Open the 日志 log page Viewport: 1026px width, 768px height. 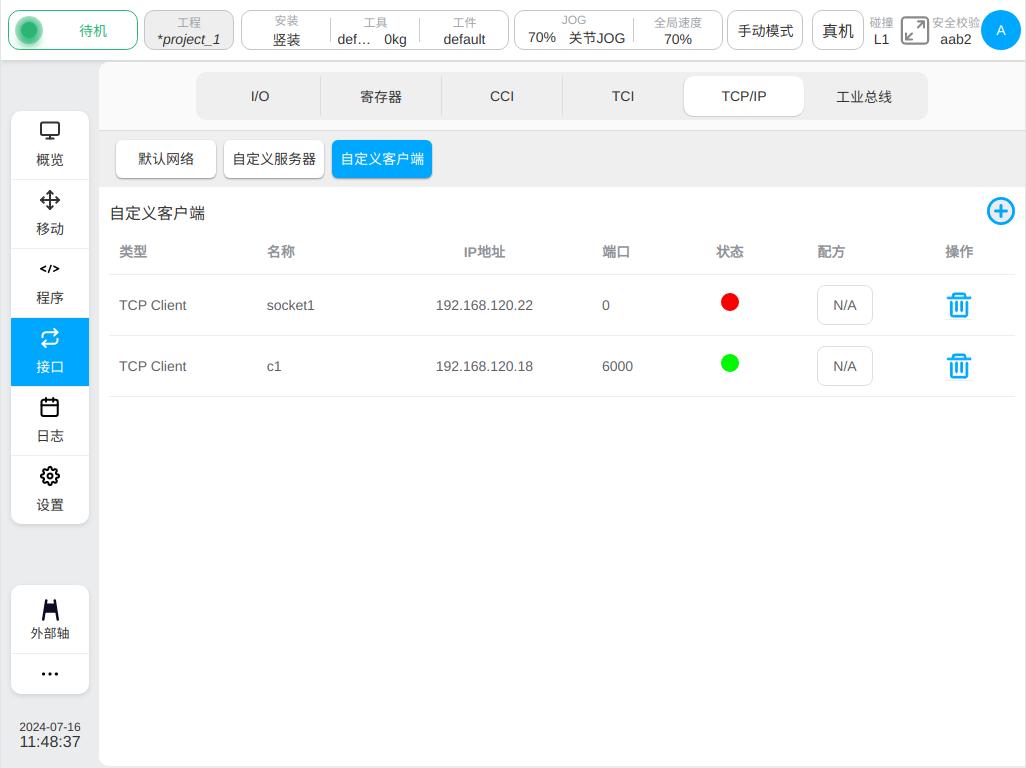click(50, 421)
